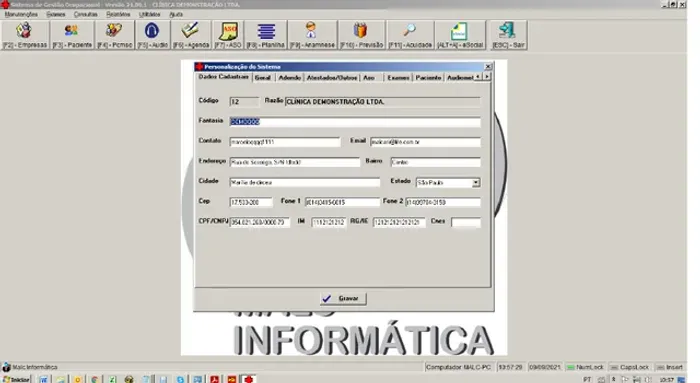This screenshot has height=383, width=700.
Task: Click the Skype icon in the taskbar
Action: coord(180,379)
